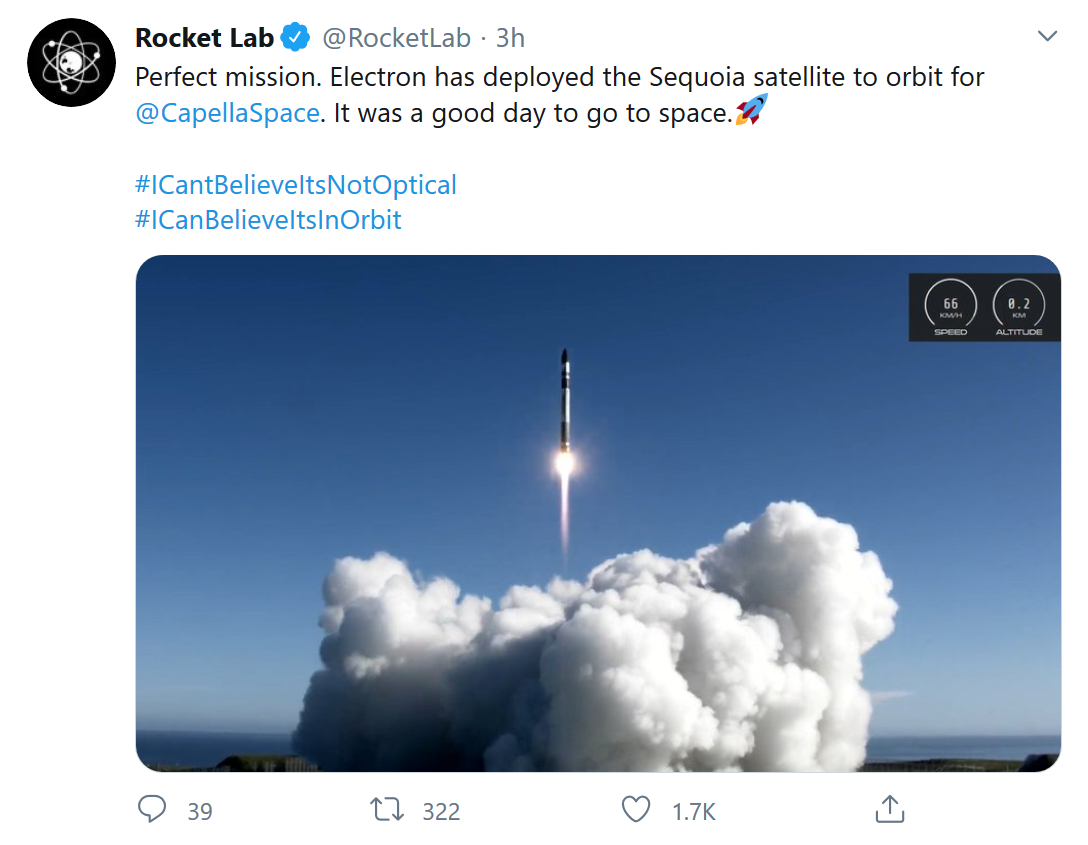
Task: Reply to the tweet via speech bubble icon
Action: 152,809
